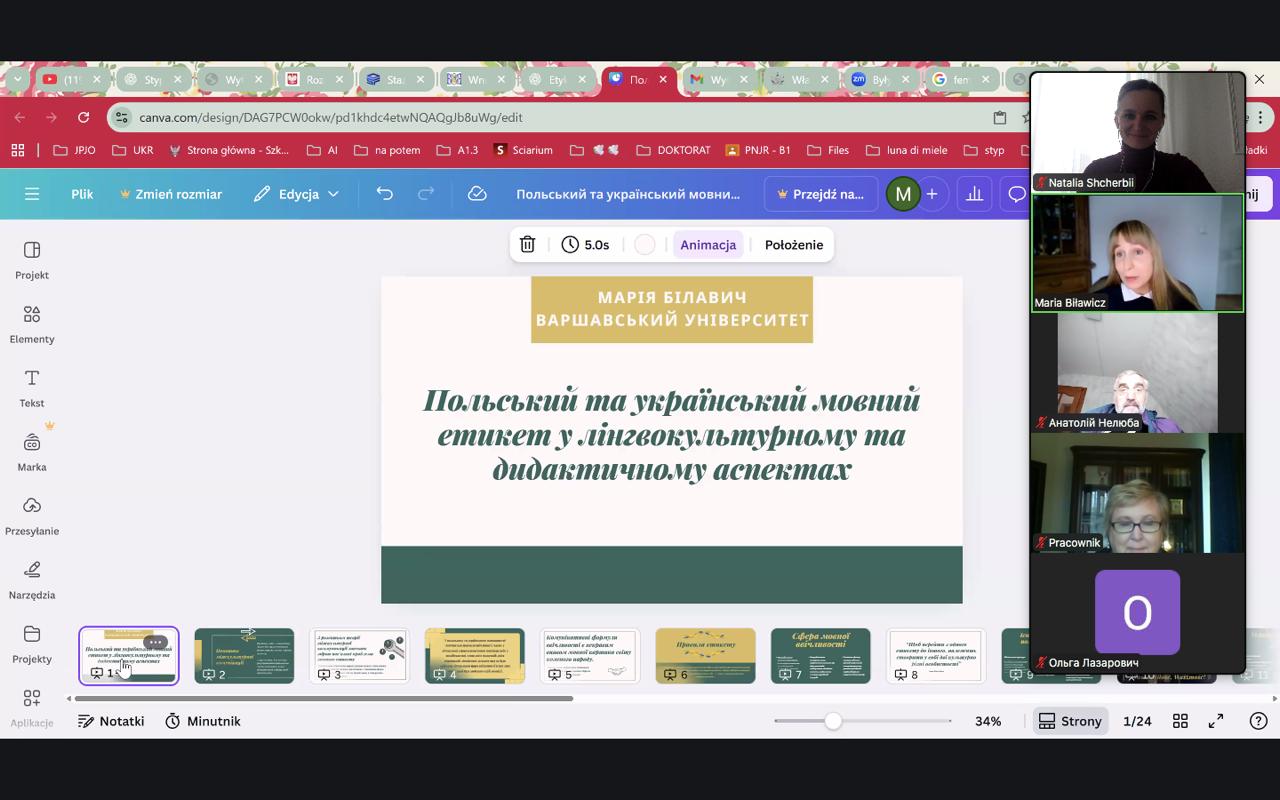Select slide 6 thumbnail Правила етикету
Image resolution: width=1280 pixels, height=800 pixels.
click(x=705, y=655)
